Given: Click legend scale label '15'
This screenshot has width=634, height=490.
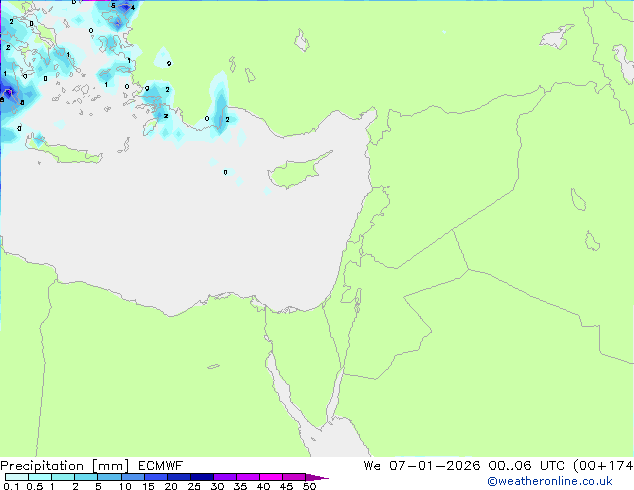Looking at the screenshot, I should (148, 486).
